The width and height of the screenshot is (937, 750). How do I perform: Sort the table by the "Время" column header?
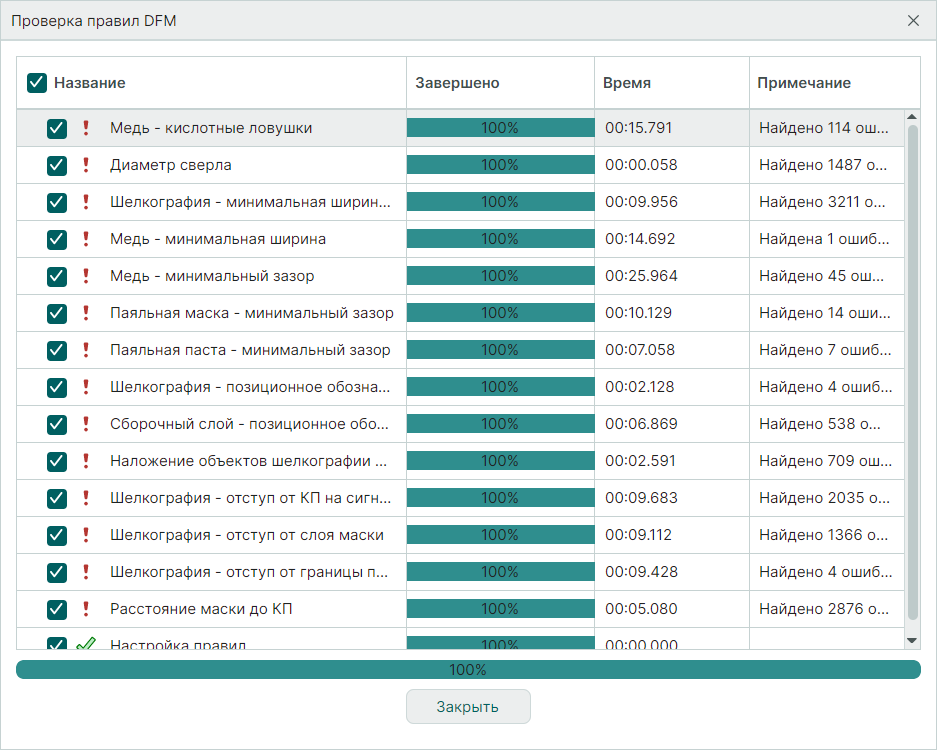(627, 83)
